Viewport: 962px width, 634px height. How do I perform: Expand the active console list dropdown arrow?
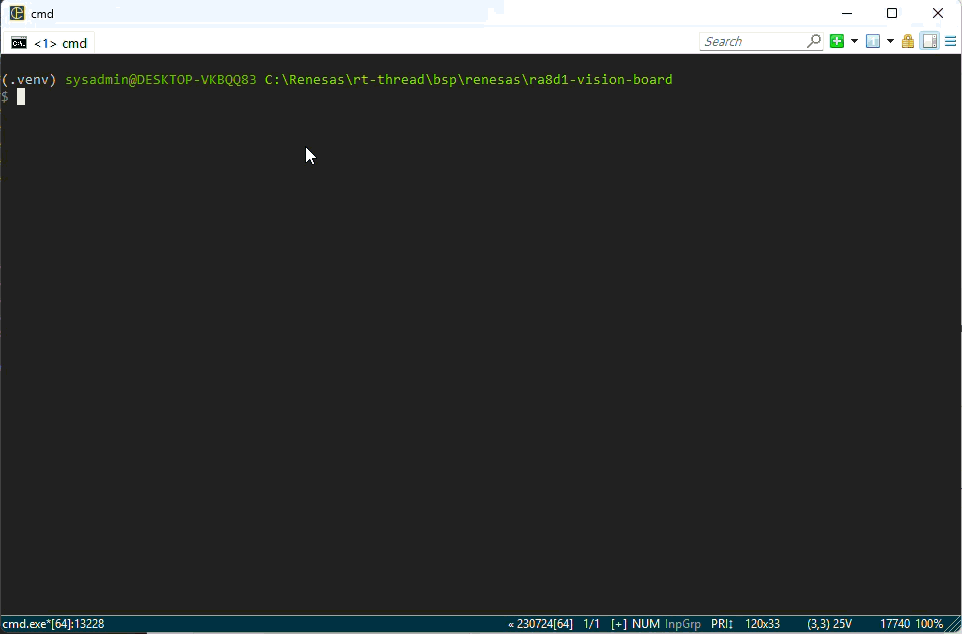click(890, 41)
